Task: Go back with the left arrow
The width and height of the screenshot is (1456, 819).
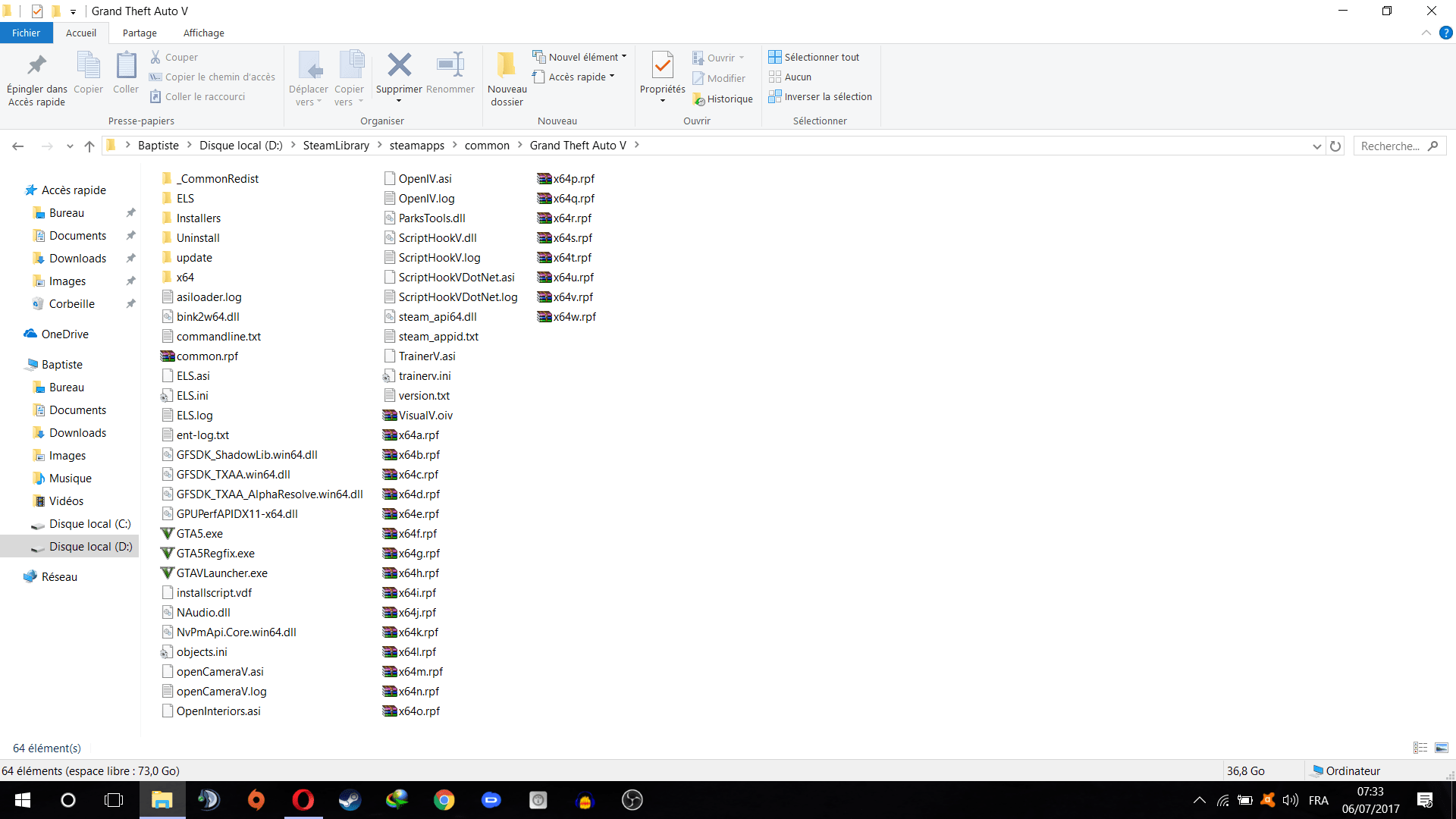Action: [x=18, y=146]
